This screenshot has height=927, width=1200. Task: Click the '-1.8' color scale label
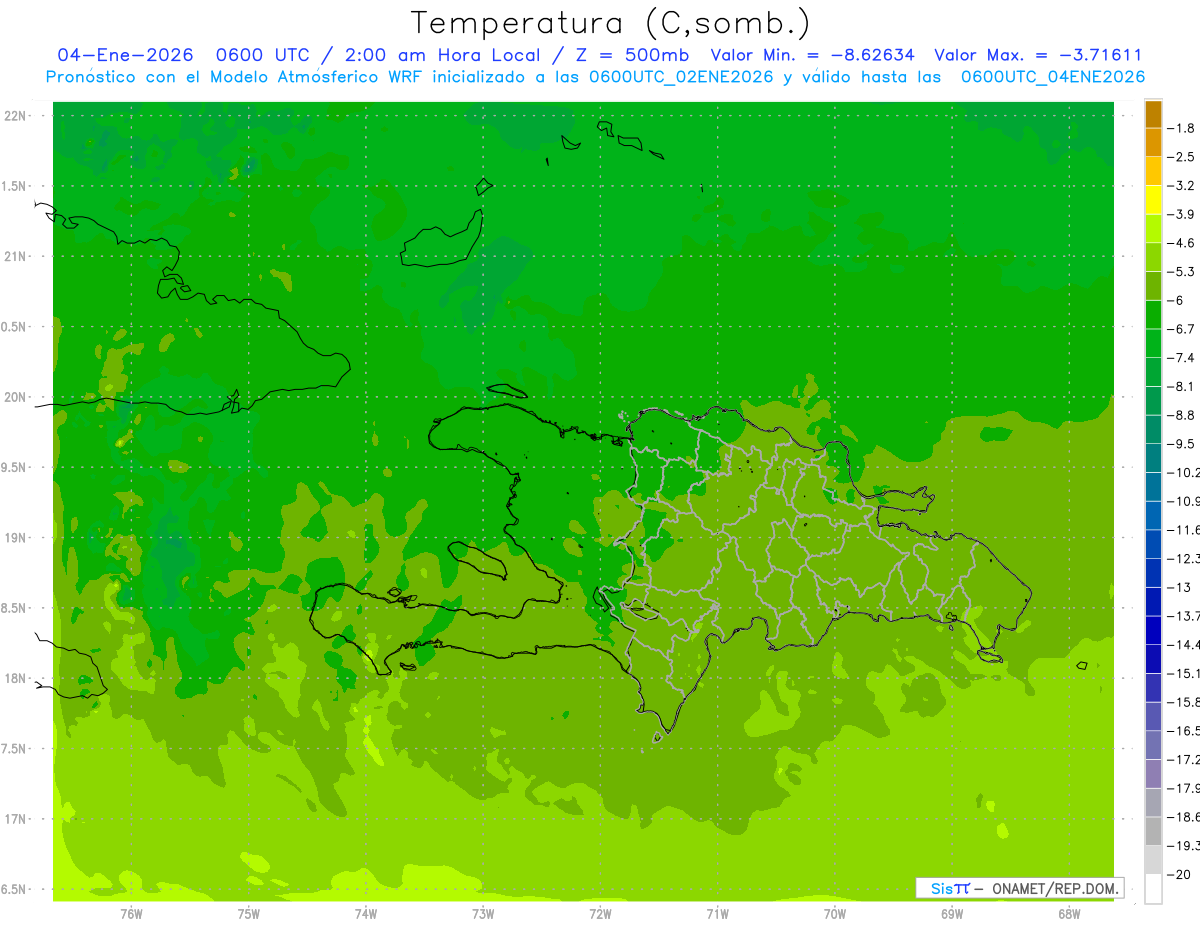coord(1181,128)
